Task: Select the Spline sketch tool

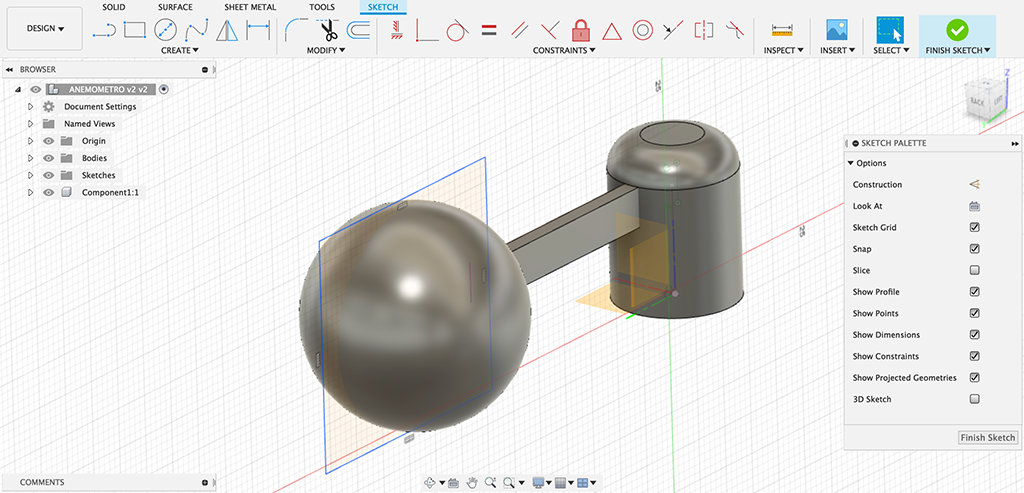Action: pos(196,29)
